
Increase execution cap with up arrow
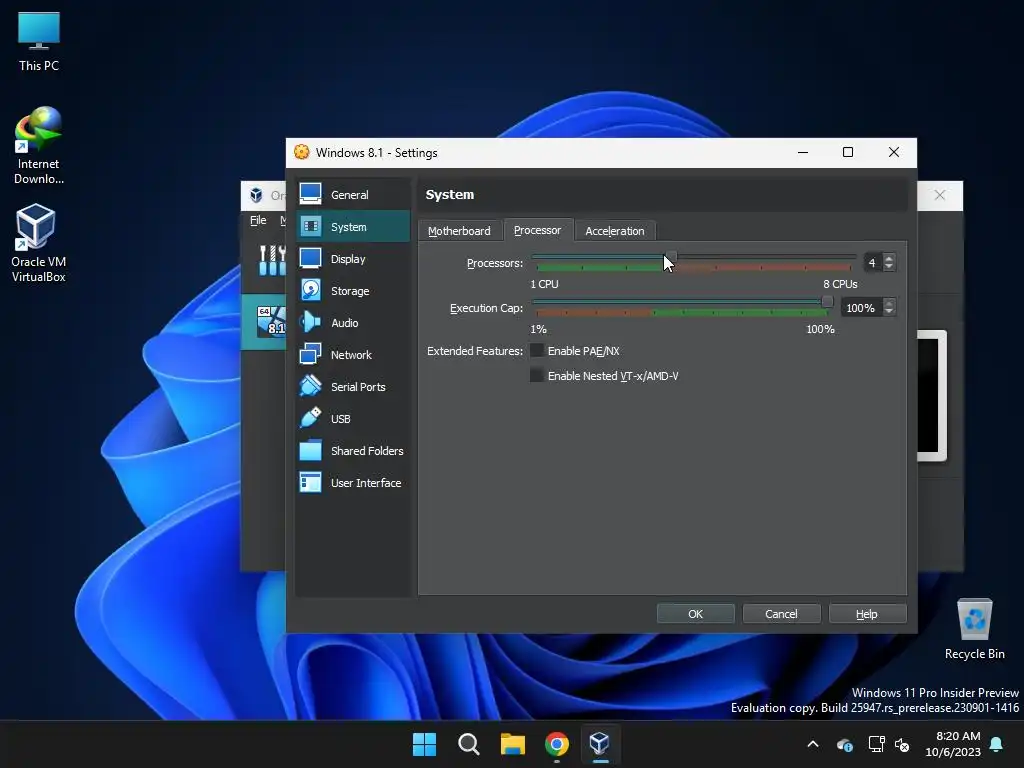[889, 303]
